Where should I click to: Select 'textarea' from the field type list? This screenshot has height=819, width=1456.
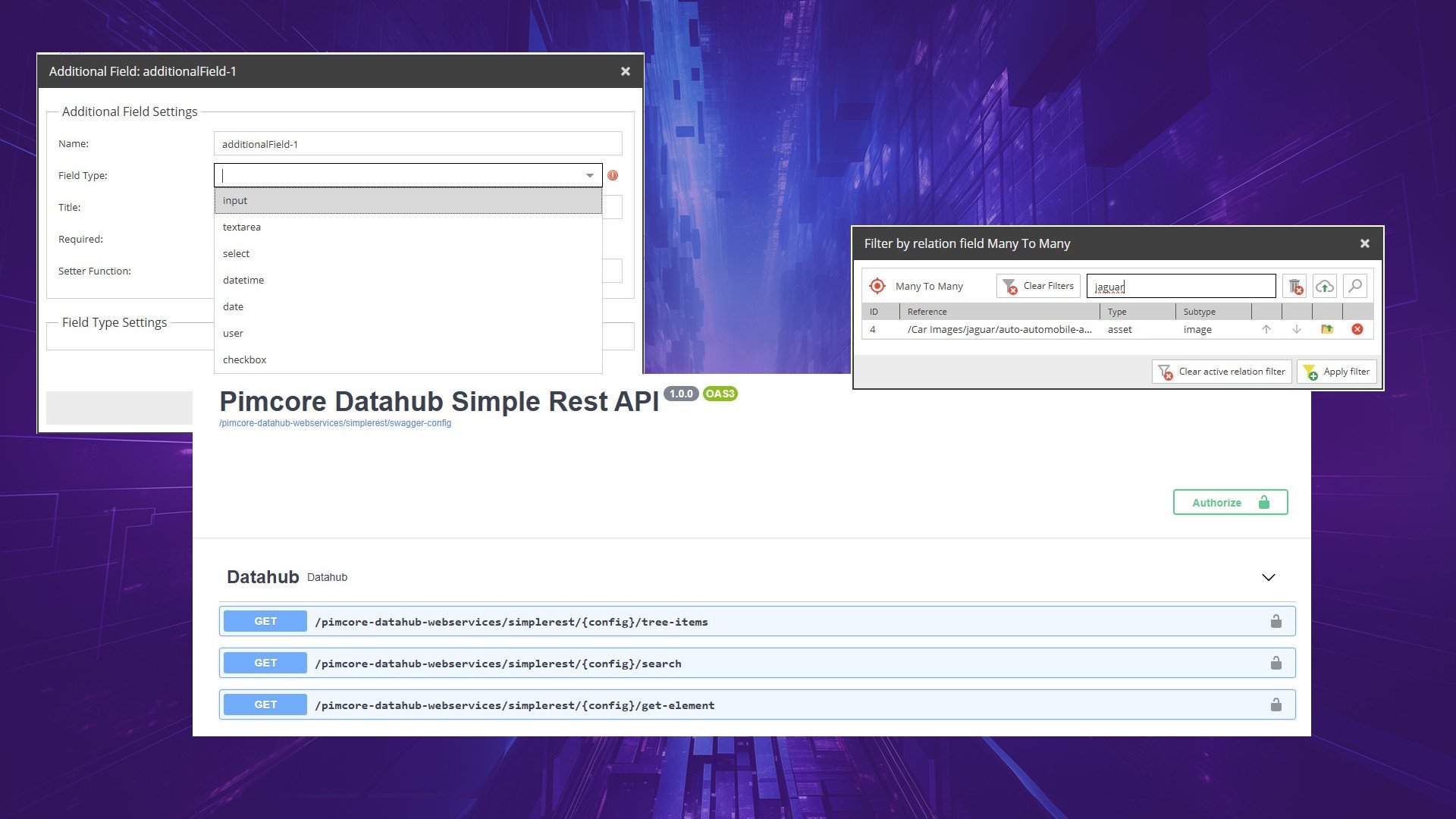click(x=242, y=227)
